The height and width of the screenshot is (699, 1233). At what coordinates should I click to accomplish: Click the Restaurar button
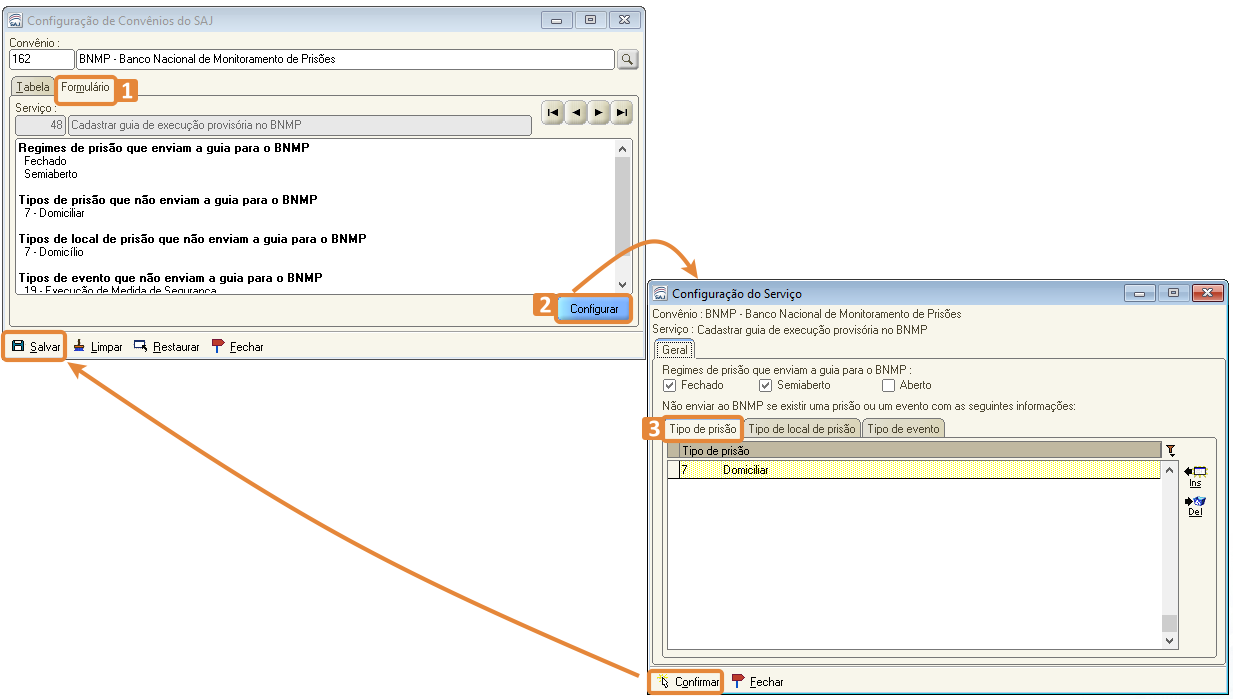tap(166, 347)
